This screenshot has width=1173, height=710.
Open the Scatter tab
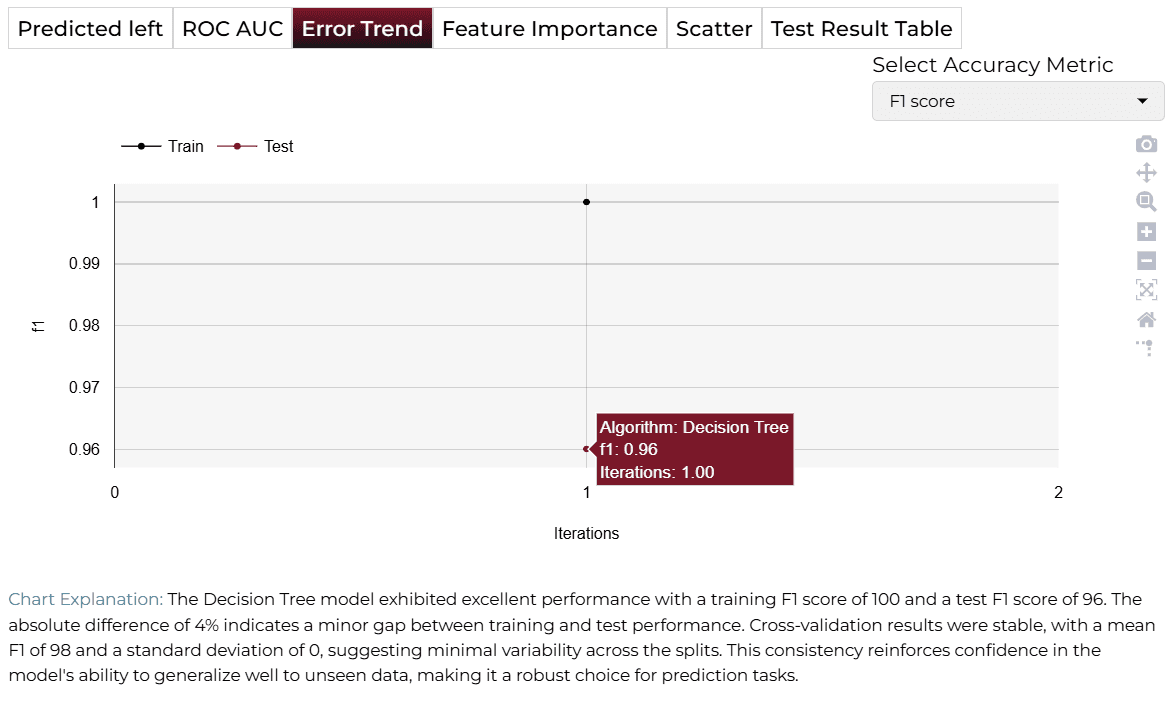[x=714, y=28]
